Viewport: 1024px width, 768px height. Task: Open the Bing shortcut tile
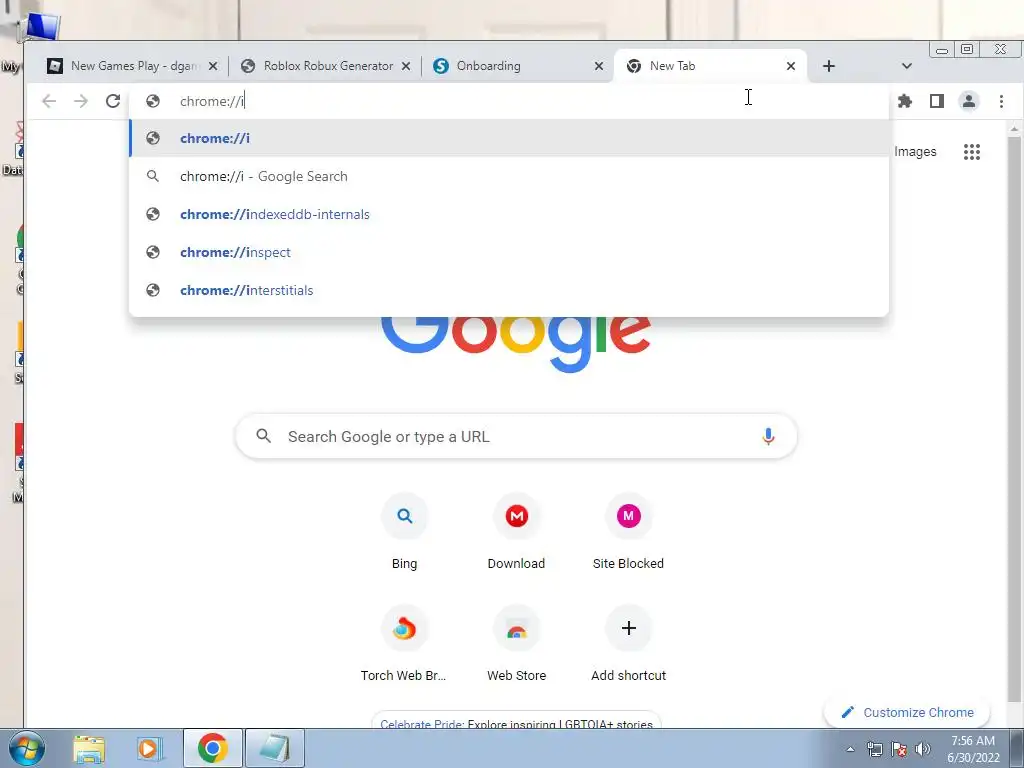[x=404, y=532]
